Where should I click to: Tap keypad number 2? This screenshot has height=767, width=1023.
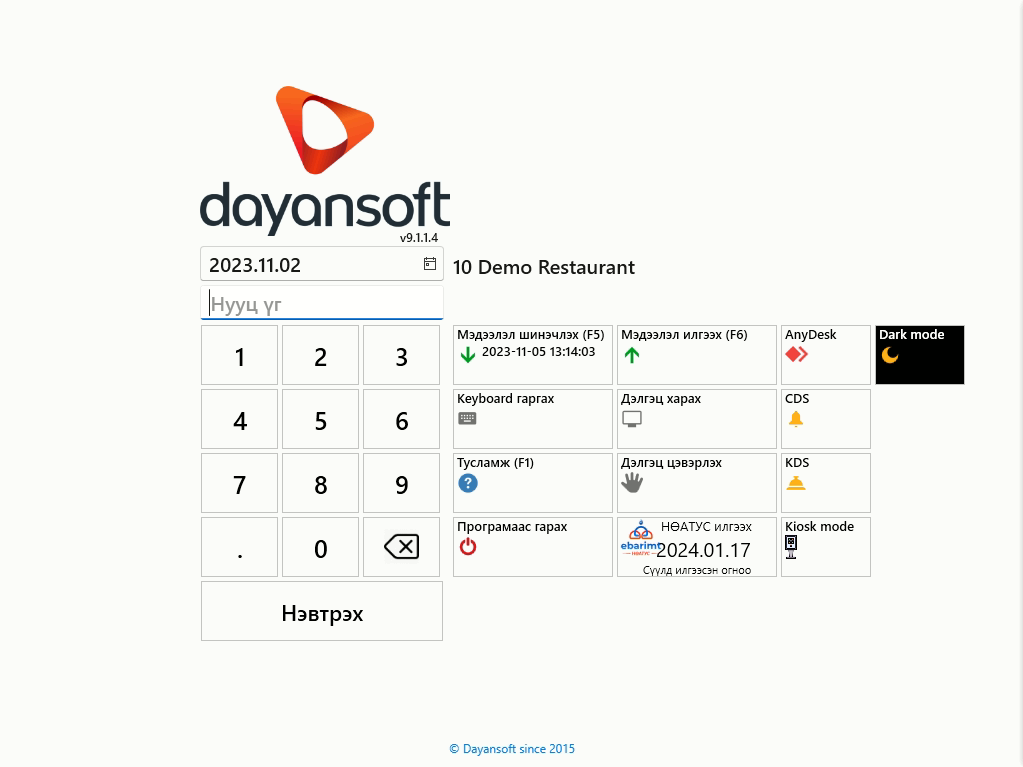320,355
